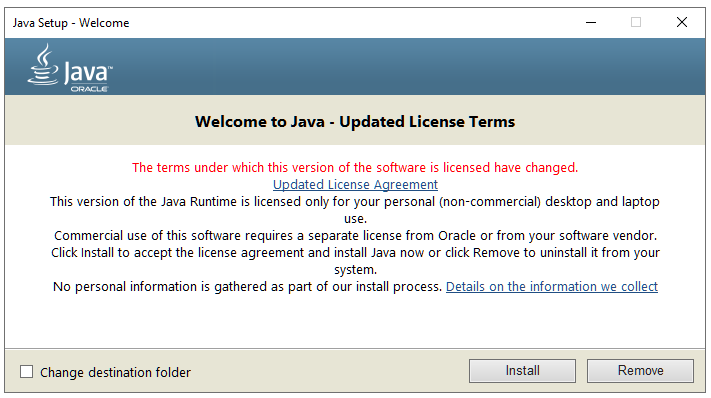The image size is (711, 398).
Task: Click the Java coffee cup logo
Action: (43, 64)
